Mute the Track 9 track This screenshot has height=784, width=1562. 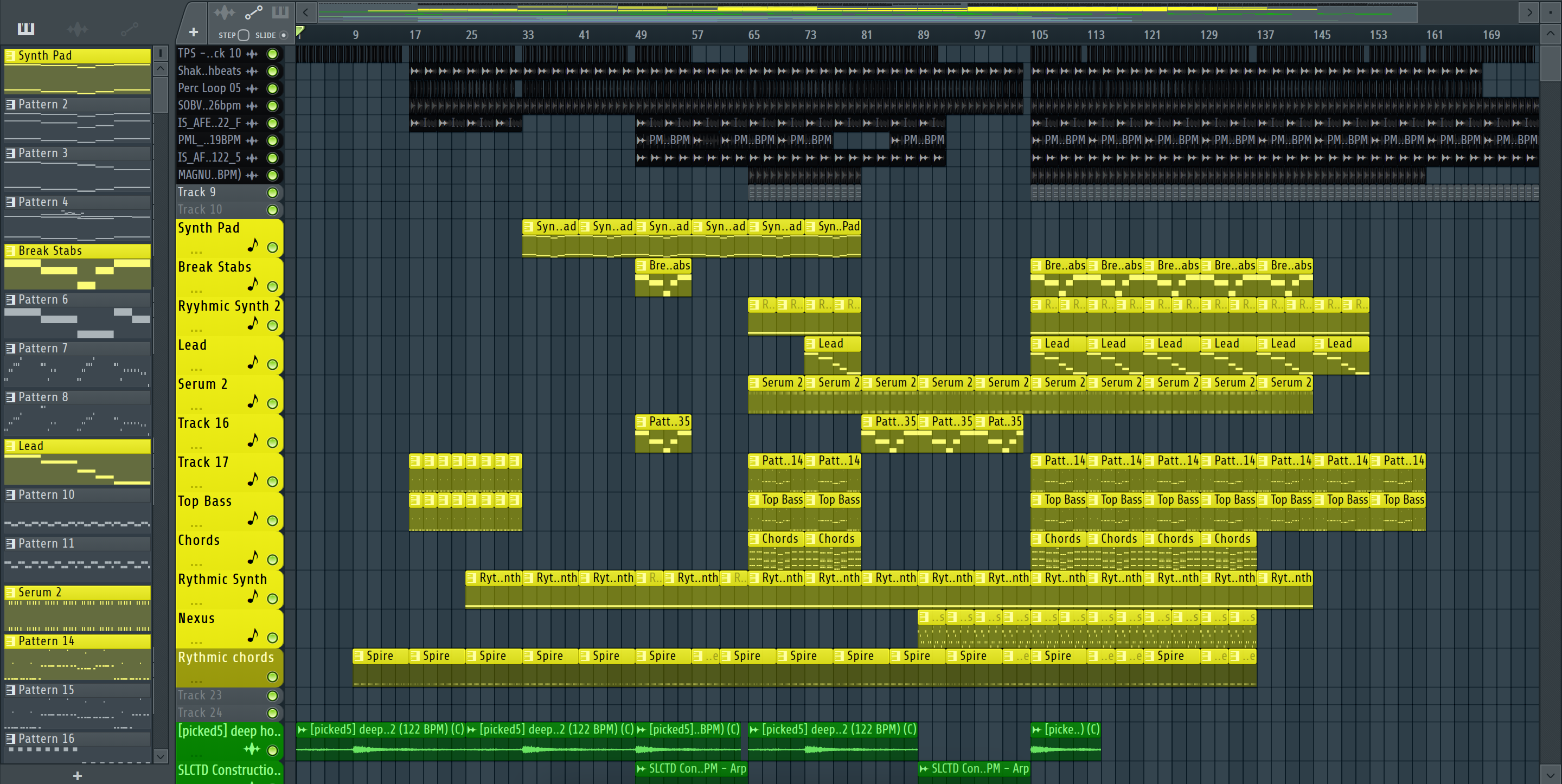click(273, 193)
